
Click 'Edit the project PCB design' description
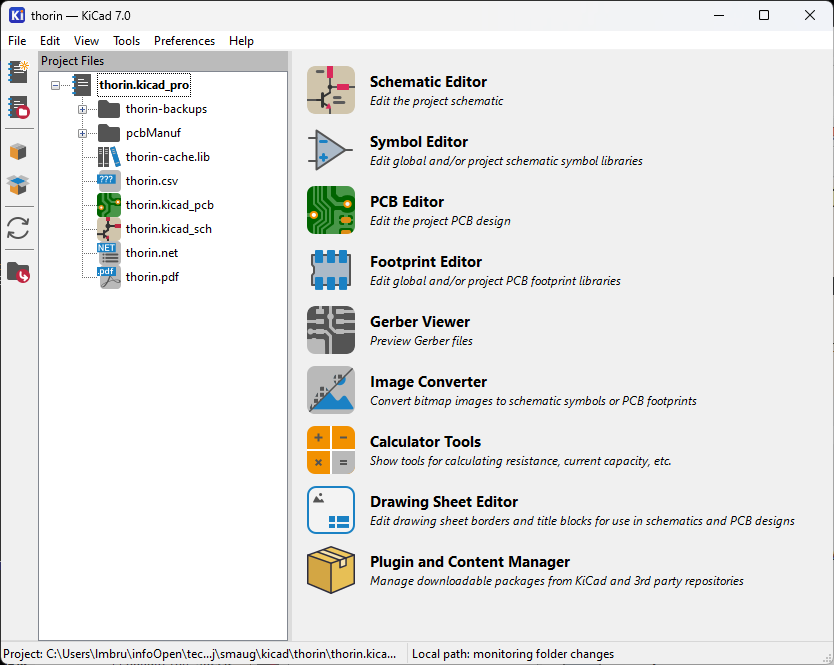click(440, 221)
